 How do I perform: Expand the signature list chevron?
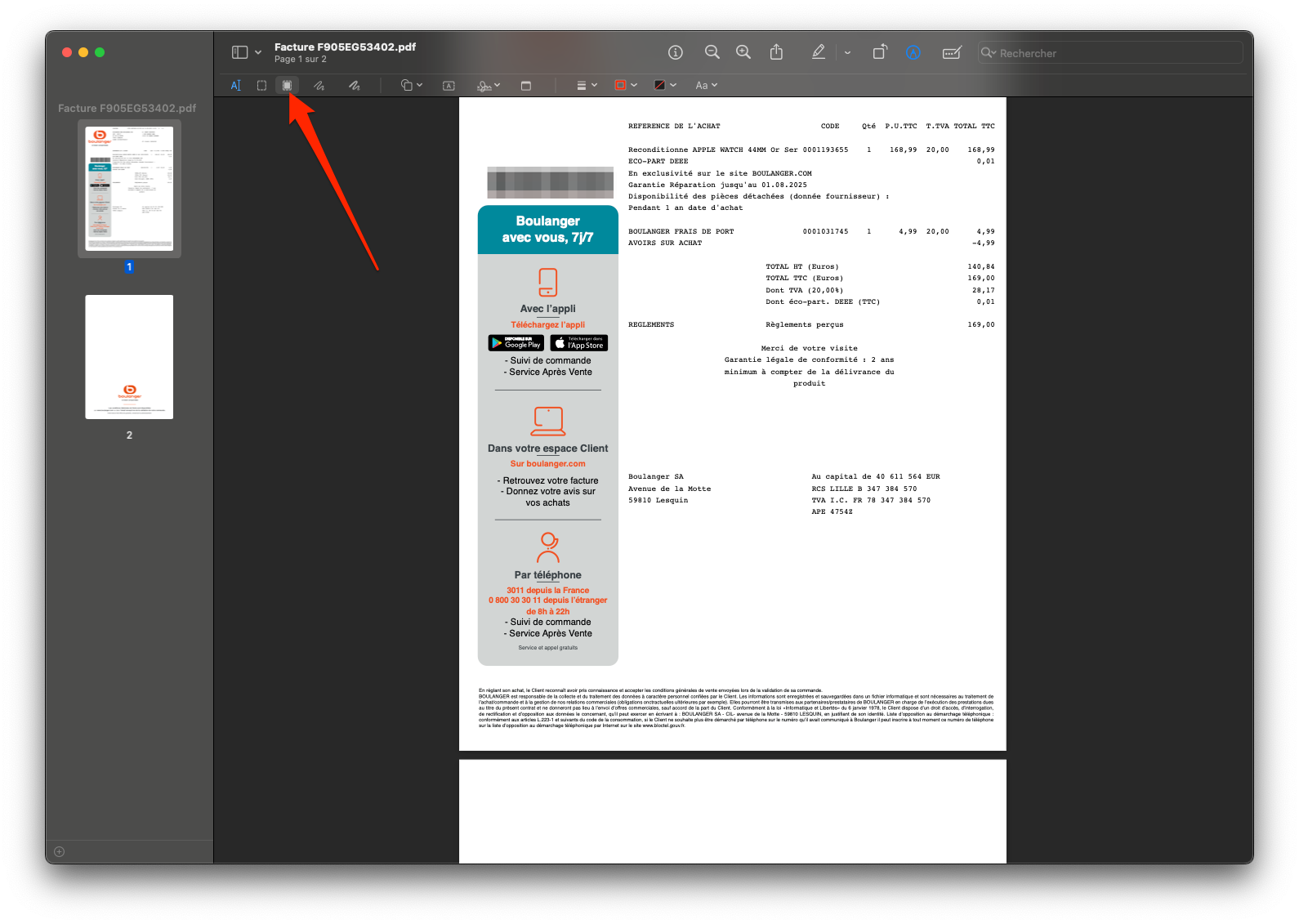[498, 85]
